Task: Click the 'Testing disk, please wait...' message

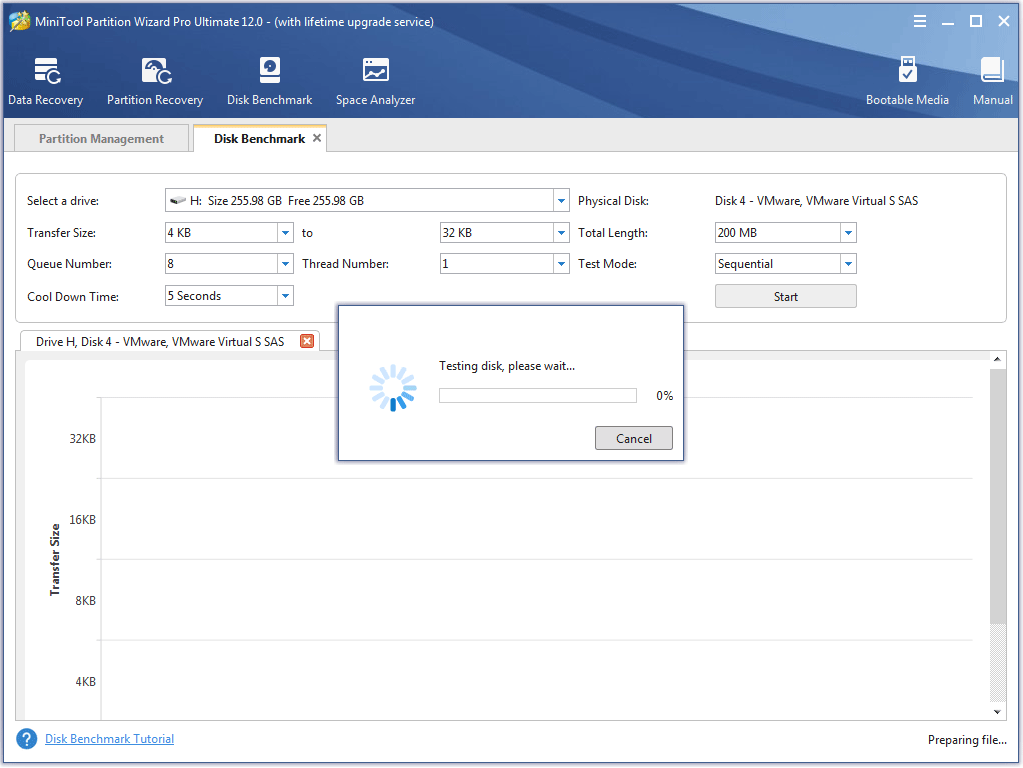Action: 507,366
